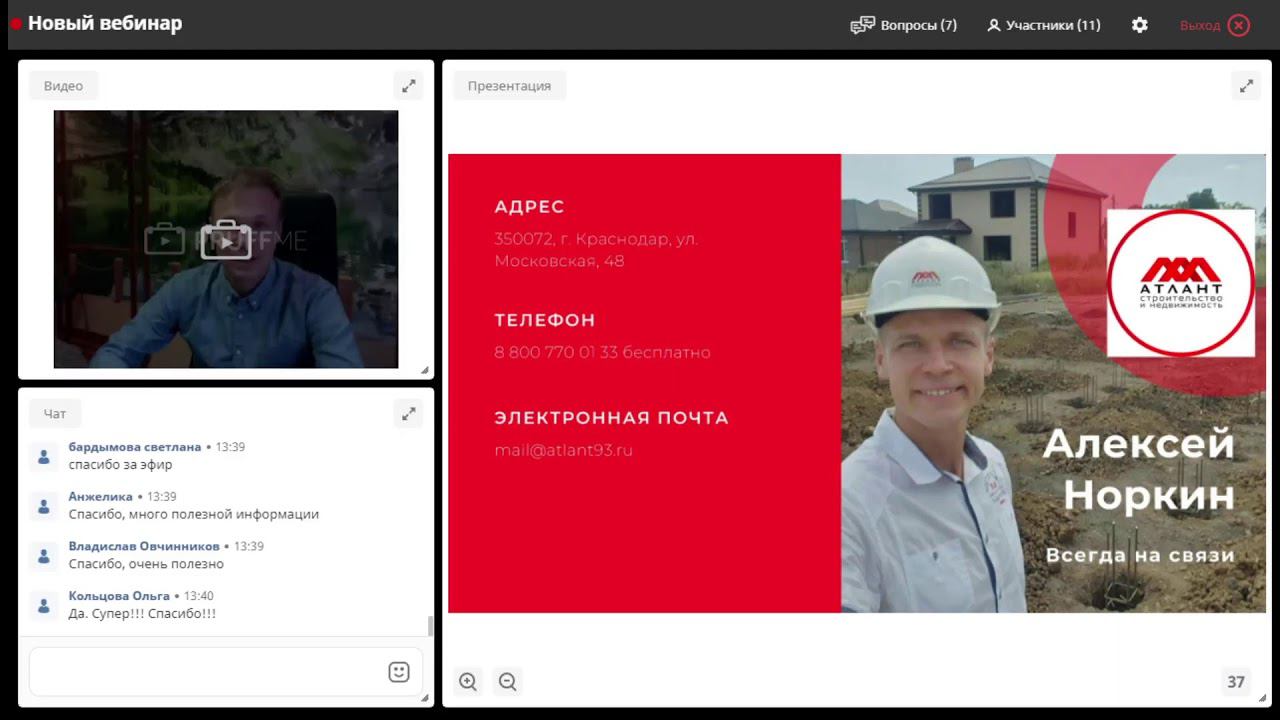
Task: Click the red circled X exit icon
Action: (x=1239, y=25)
